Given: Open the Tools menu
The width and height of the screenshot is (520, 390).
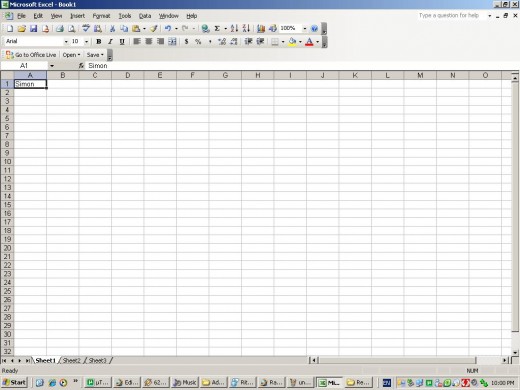Looking at the screenshot, I should click(x=125, y=16).
